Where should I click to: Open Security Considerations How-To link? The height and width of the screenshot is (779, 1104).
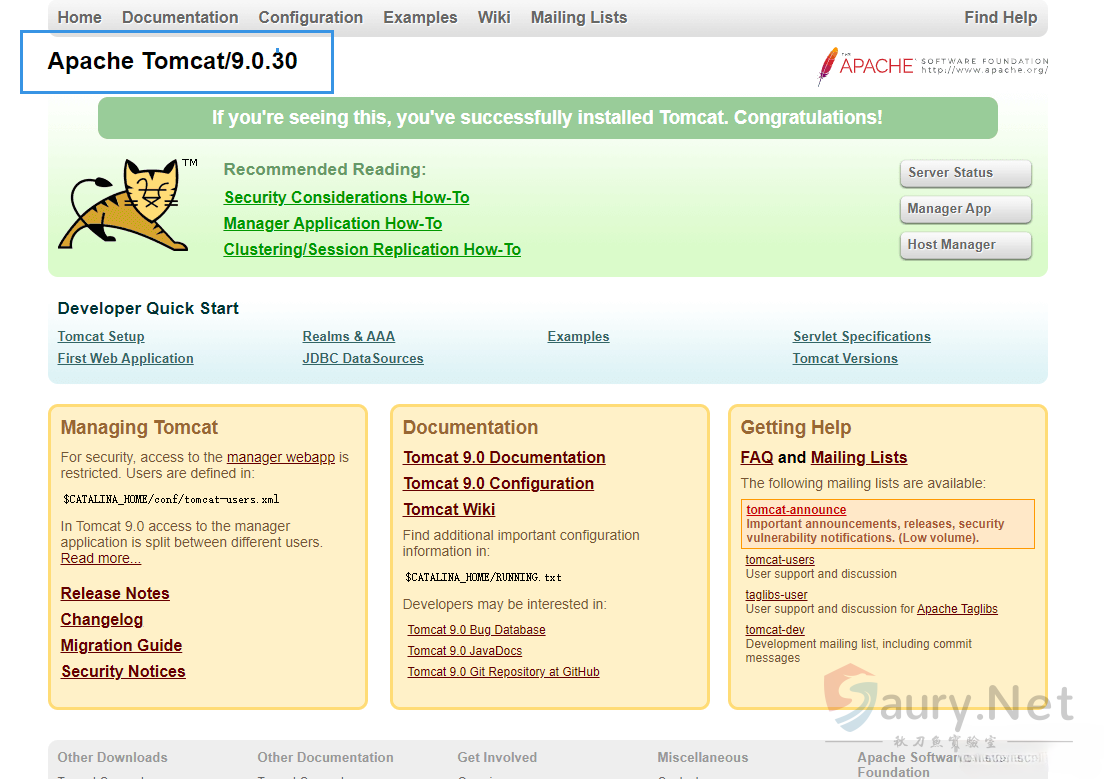(346, 198)
